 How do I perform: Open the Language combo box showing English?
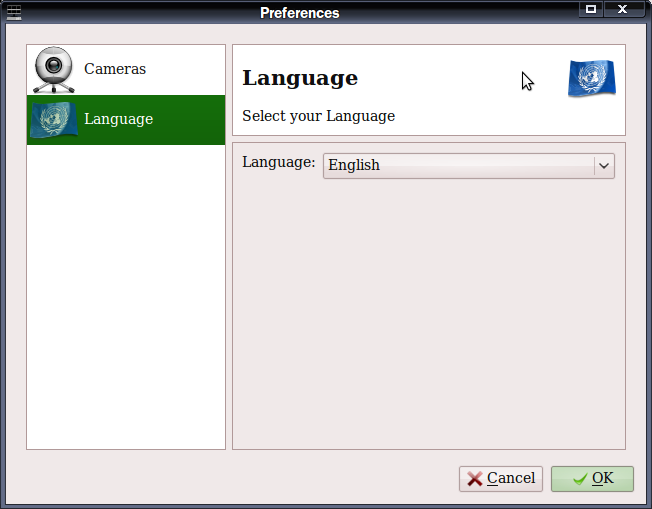pyautogui.click(x=469, y=166)
